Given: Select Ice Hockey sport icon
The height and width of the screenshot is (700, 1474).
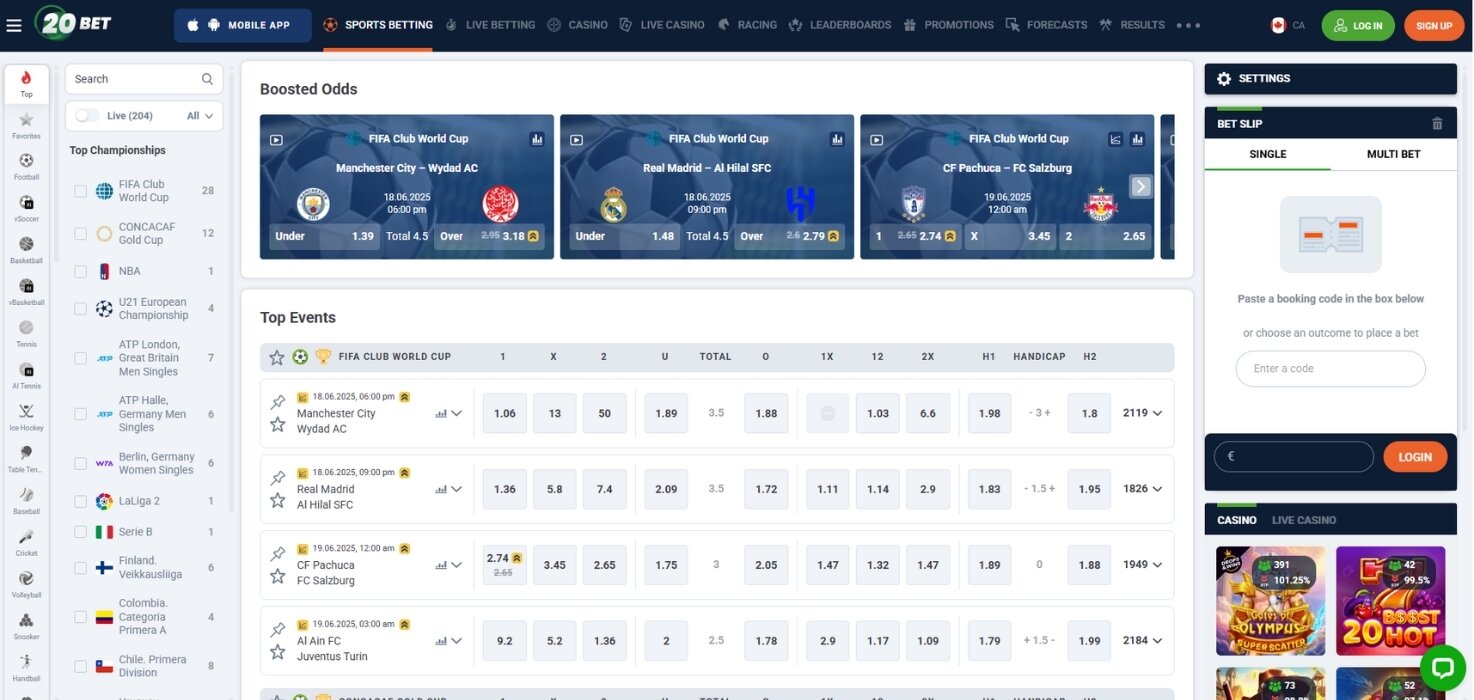Looking at the screenshot, I should (26, 418).
